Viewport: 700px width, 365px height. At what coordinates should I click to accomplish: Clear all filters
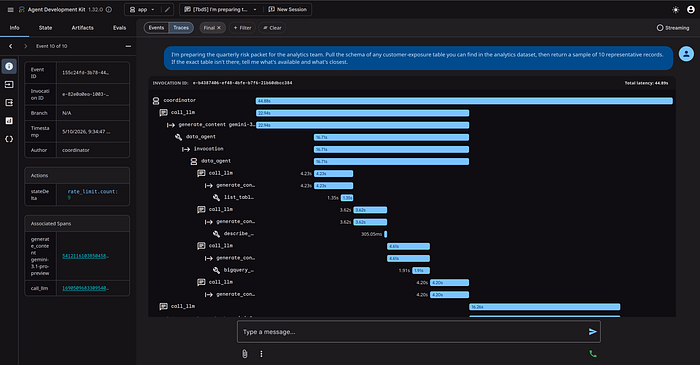[x=272, y=28]
